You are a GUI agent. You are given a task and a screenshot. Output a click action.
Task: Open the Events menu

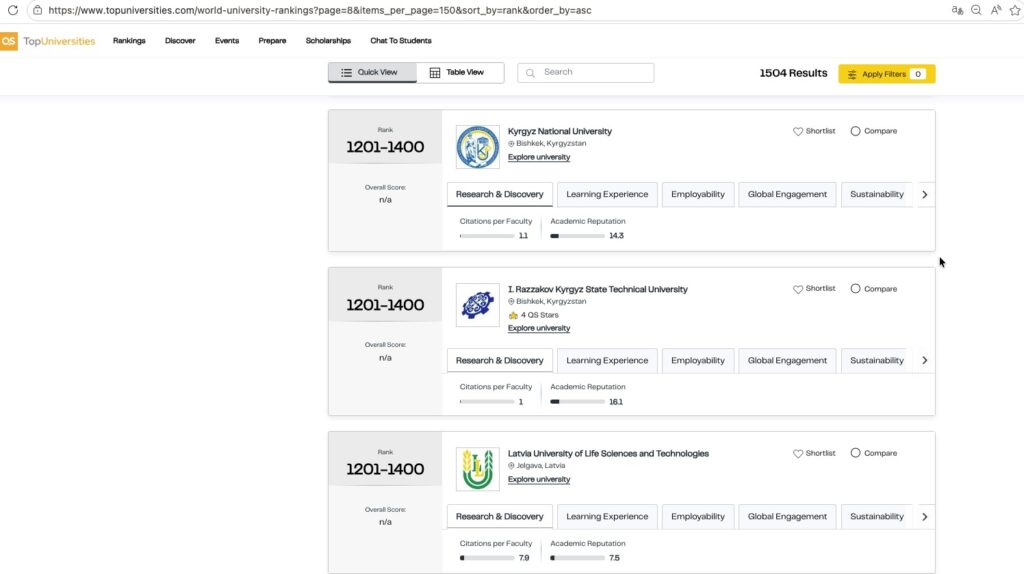[x=227, y=40]
